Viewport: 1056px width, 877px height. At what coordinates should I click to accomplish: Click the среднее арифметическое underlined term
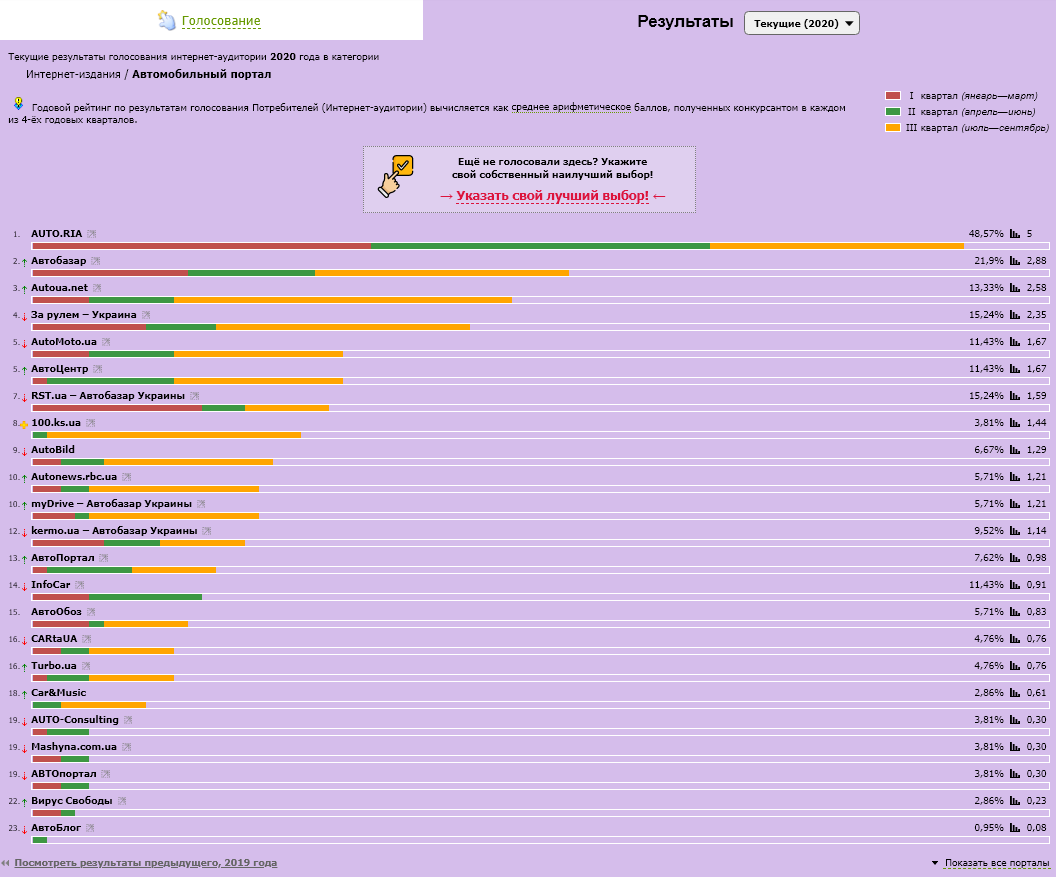click(571, 108)
